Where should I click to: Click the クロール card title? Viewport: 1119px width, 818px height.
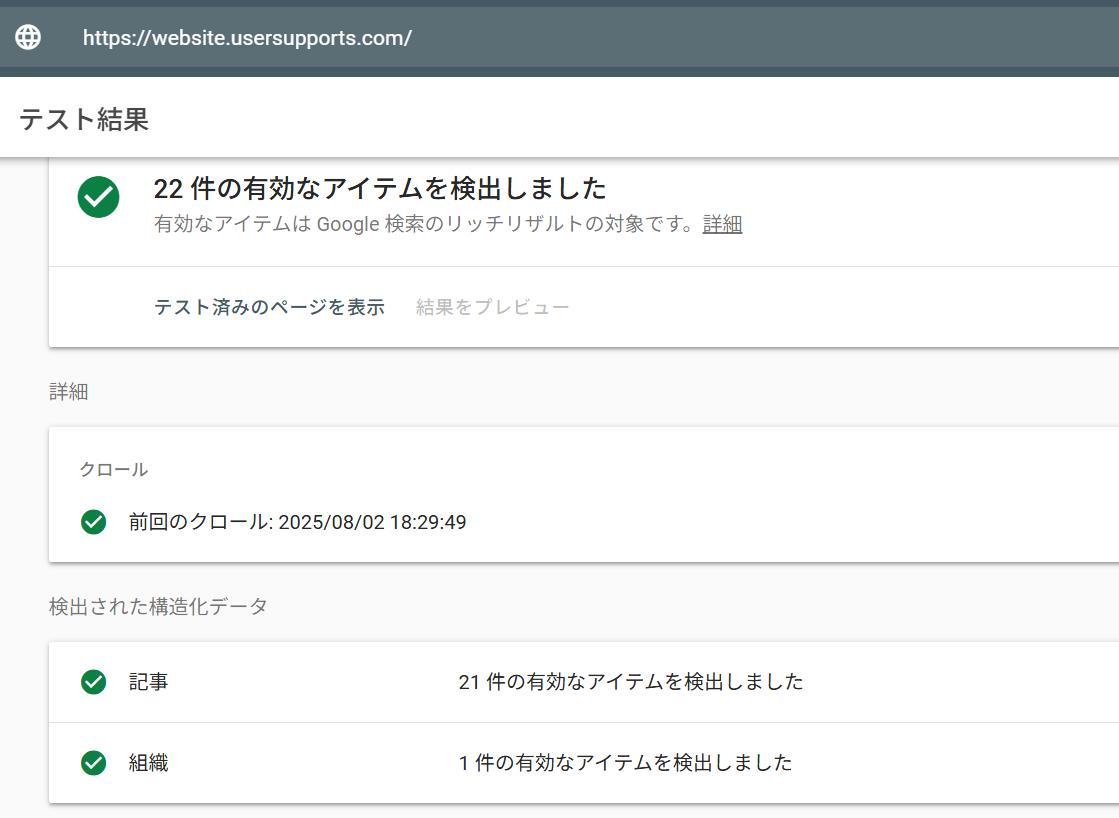pos(113,469)
